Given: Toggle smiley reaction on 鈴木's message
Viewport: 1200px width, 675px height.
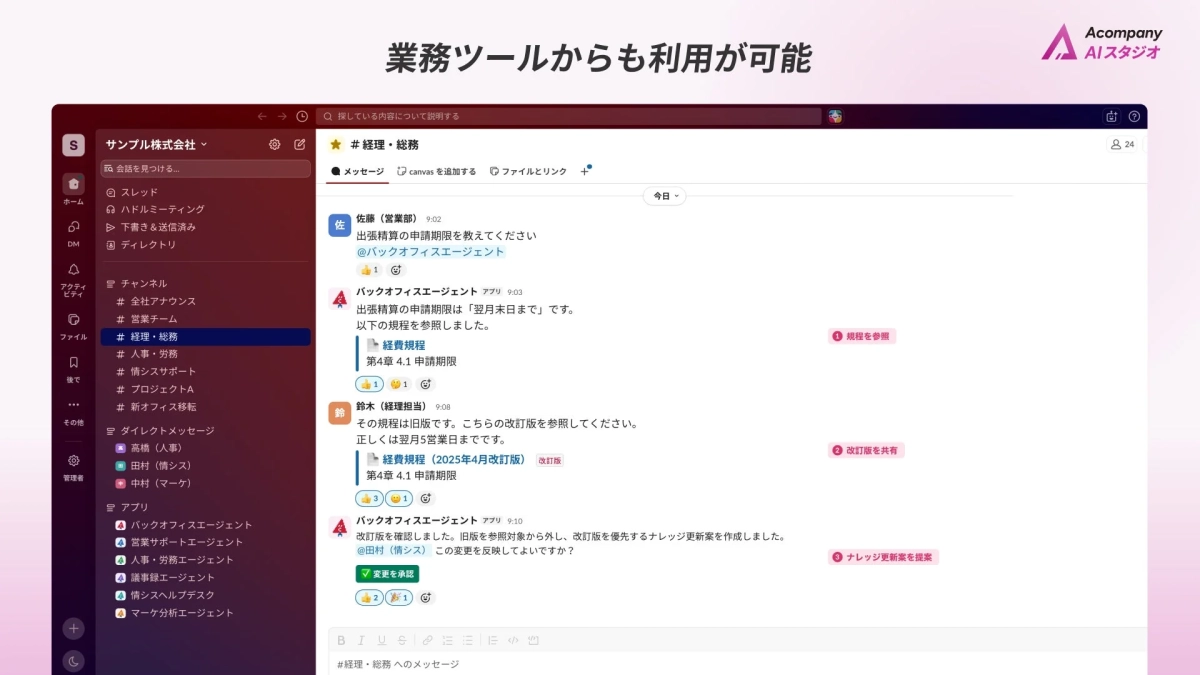Looking at the screenshot, I should 399,498.
